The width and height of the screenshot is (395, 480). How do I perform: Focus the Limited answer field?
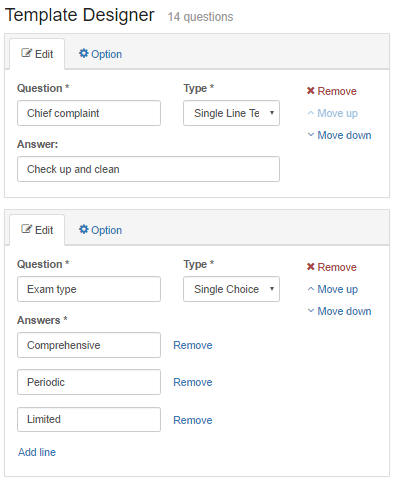point(89,419)
